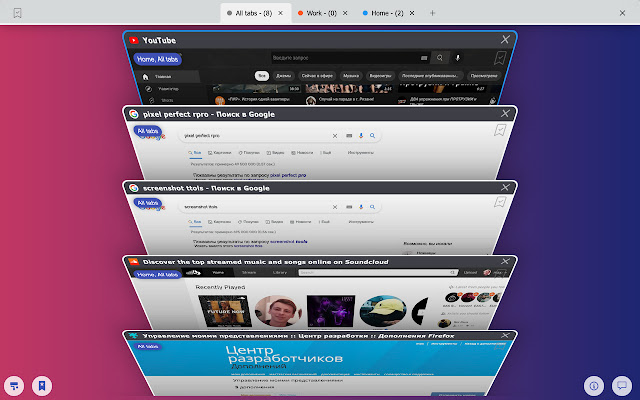This screenshot has width=640, height=400.
Task: Bookmark the 'pixel perfect rpro' card
Action: (x=500, y=130)
